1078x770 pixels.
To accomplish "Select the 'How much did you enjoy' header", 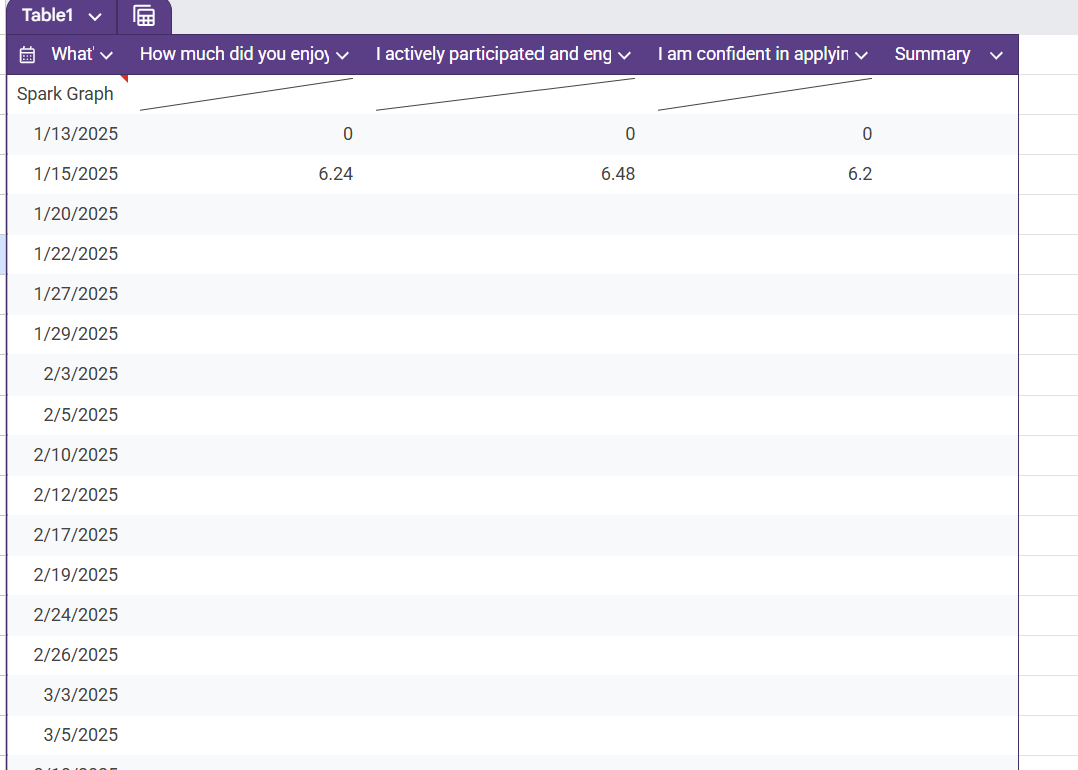I will [234, 54].
